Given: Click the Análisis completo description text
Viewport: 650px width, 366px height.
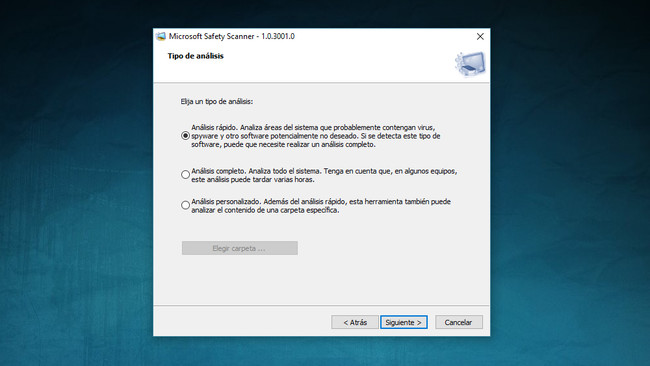Looking at the screenshot, I should tap(324, 175).
